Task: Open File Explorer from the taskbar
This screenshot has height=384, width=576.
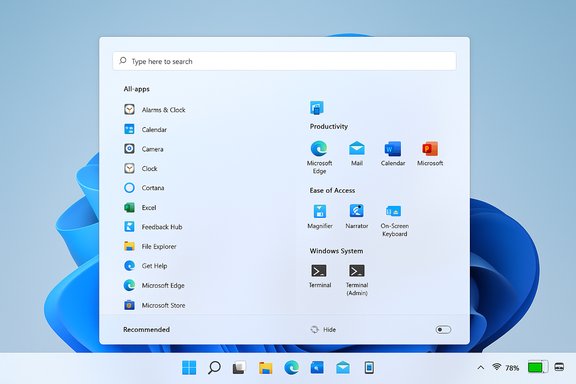Action: point(265,367)
